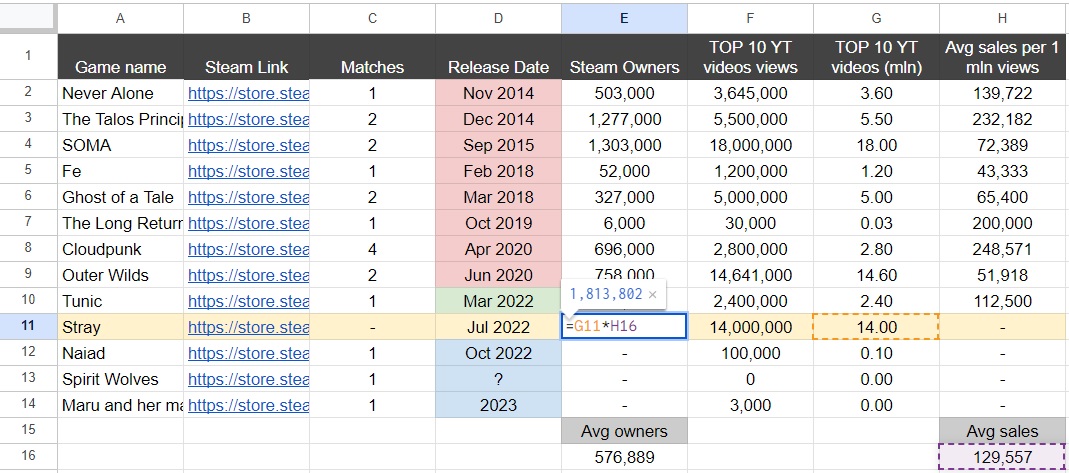Open The Long Return Steam link
Screen dimensions: 1069x473
coord(248,223)
